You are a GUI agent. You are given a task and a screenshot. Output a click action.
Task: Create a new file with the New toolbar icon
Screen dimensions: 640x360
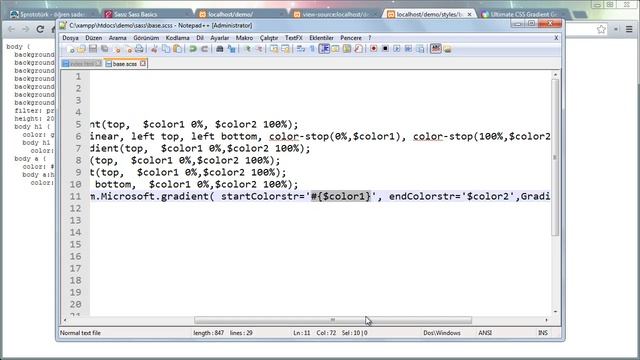coord(71,49)
